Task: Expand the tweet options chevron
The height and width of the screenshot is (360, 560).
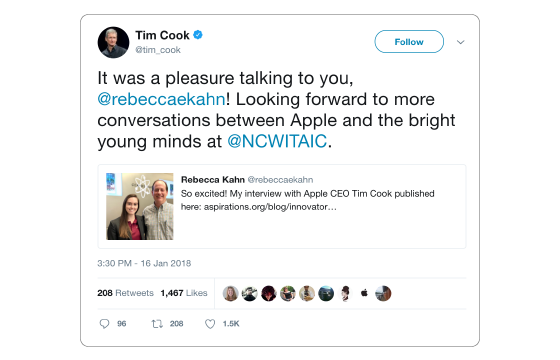Action: 461,42
